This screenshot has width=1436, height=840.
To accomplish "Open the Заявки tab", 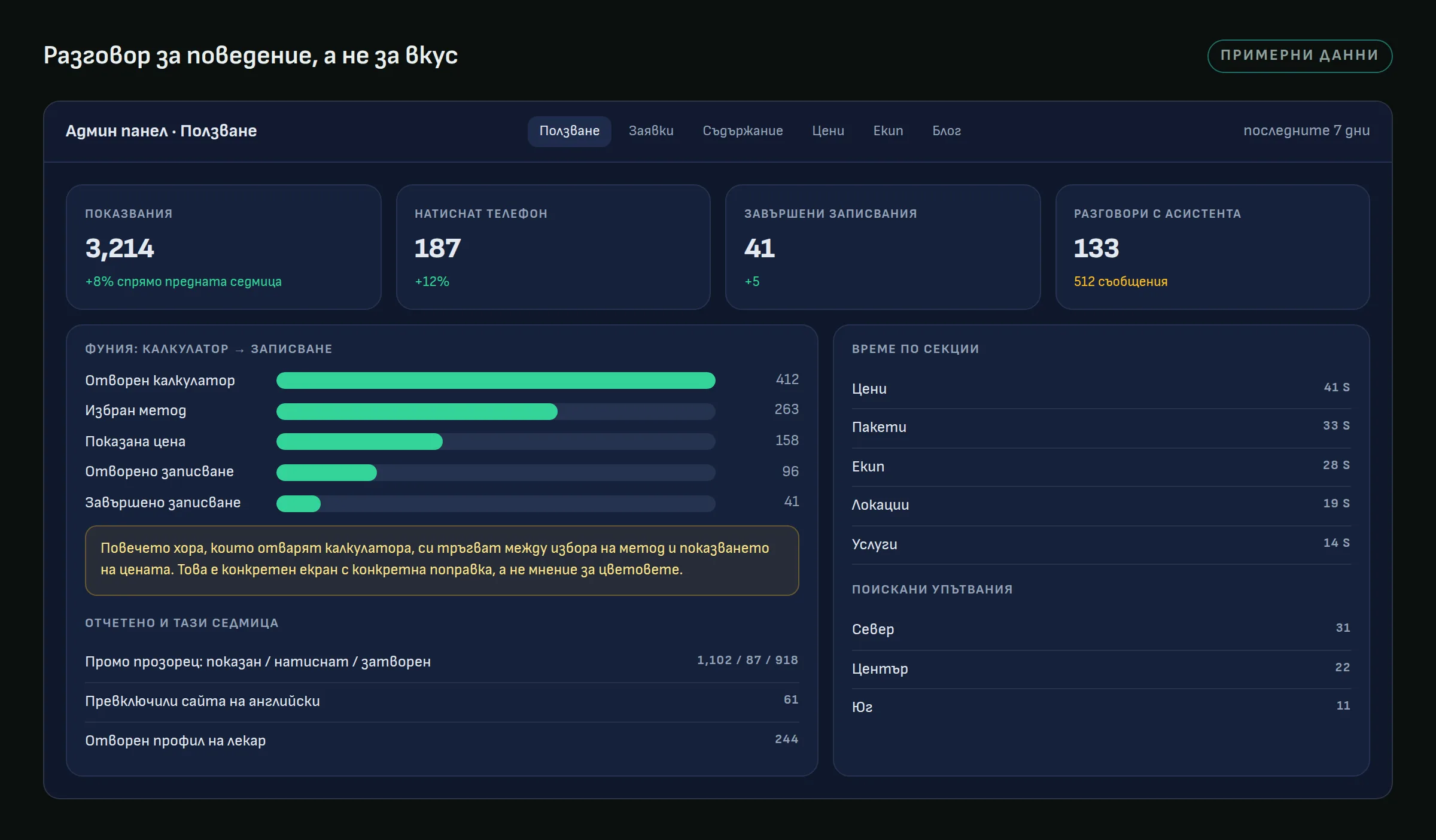I will point(651,131).
